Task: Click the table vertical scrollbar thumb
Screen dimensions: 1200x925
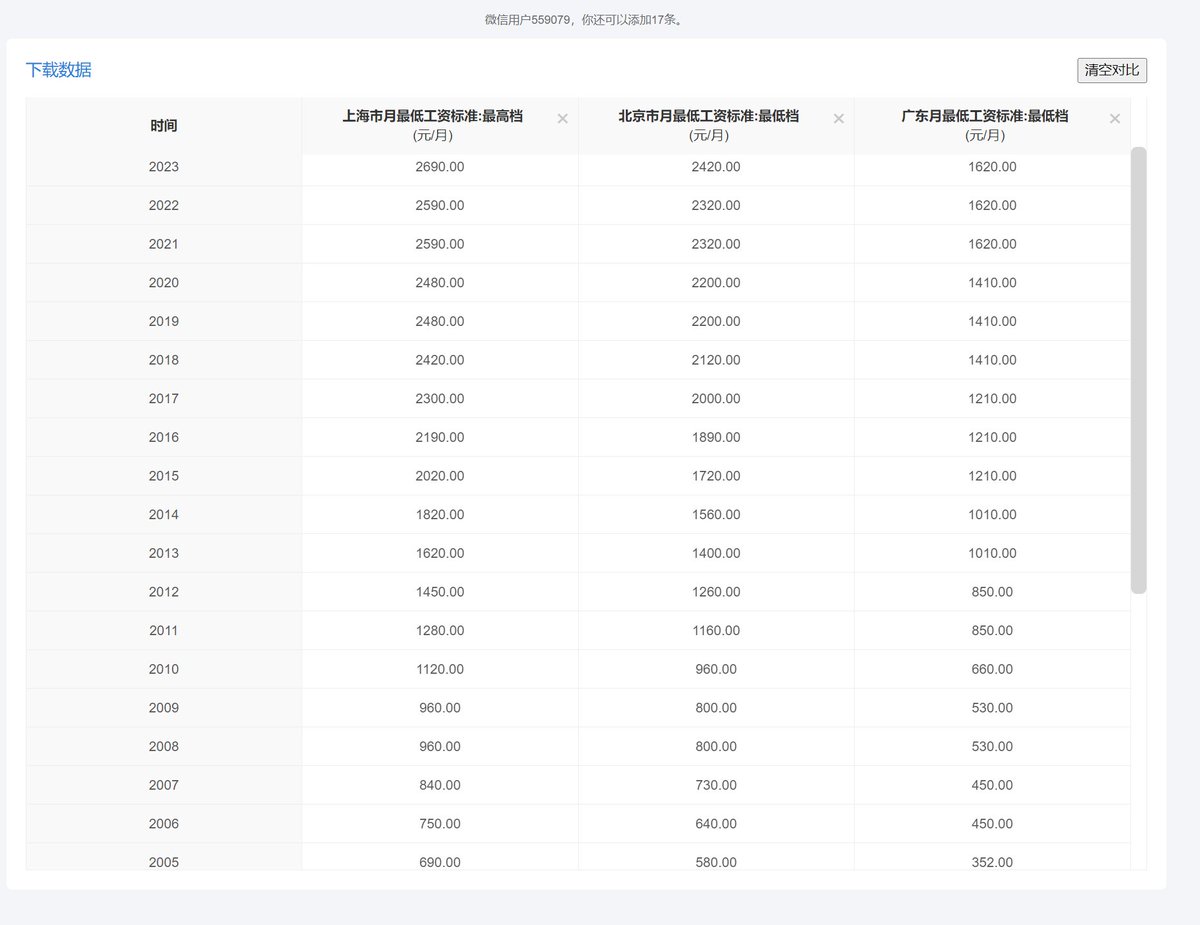Action: pyautogui.click(x=1138, y=370)
